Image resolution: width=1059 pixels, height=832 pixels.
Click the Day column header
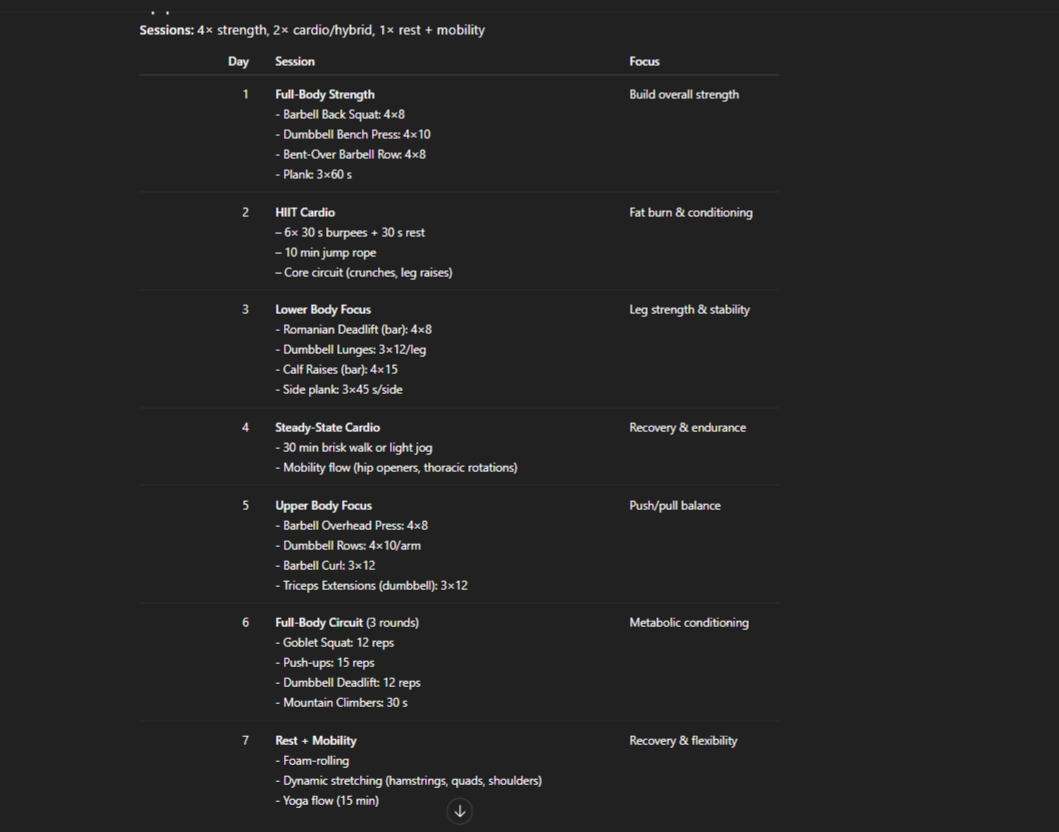point(238,61)
